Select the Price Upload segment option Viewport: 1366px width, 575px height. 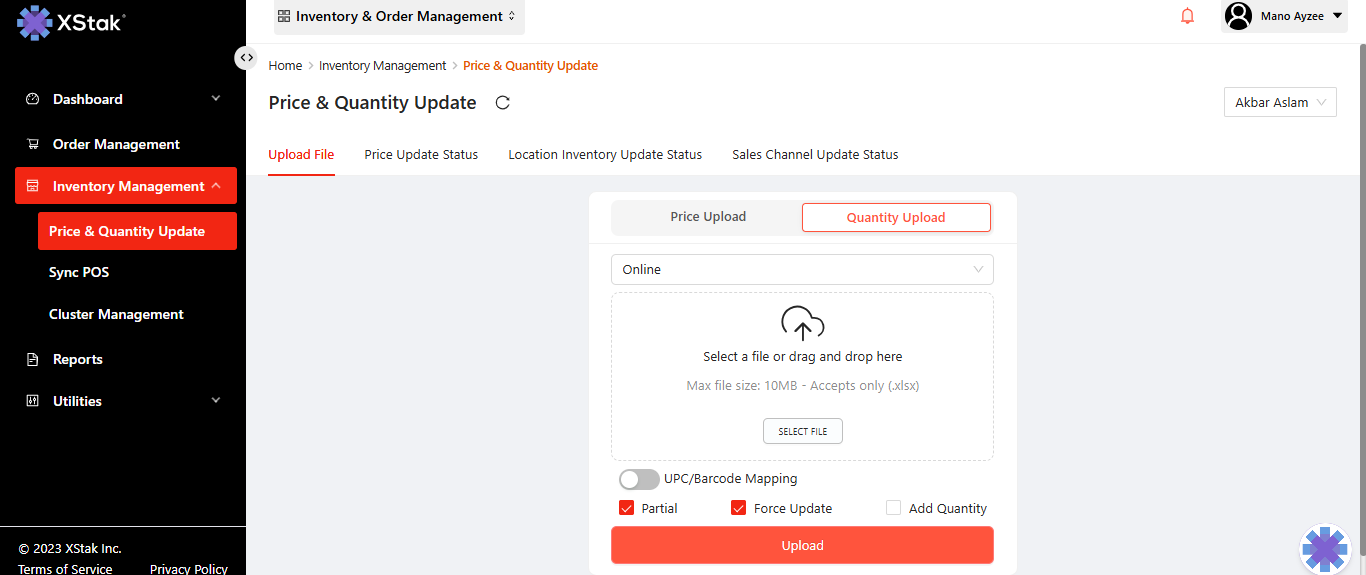pyautogui.click(x=708, y=217)
